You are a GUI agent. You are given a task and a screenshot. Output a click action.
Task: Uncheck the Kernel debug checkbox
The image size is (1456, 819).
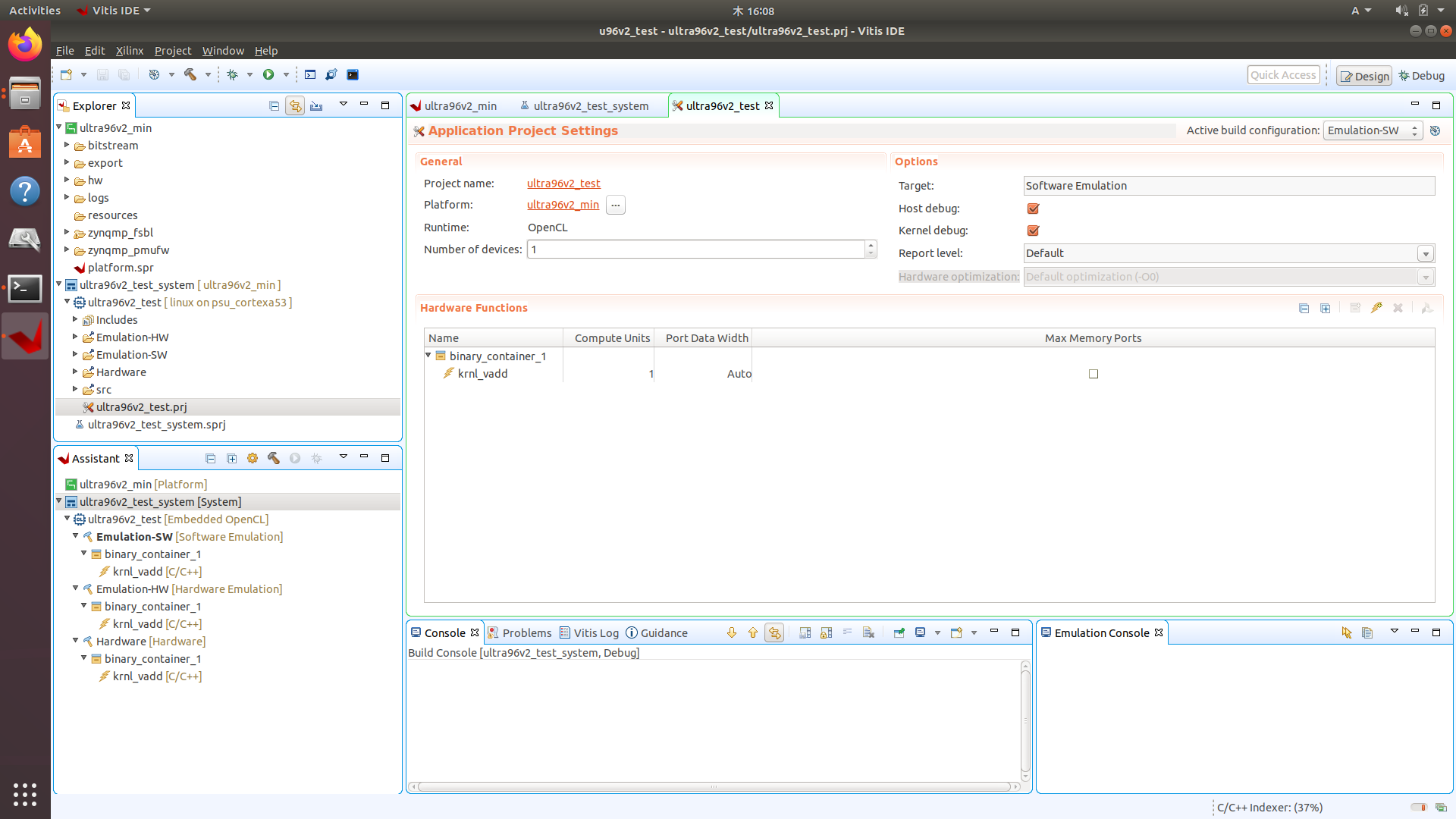(1033, 231)
